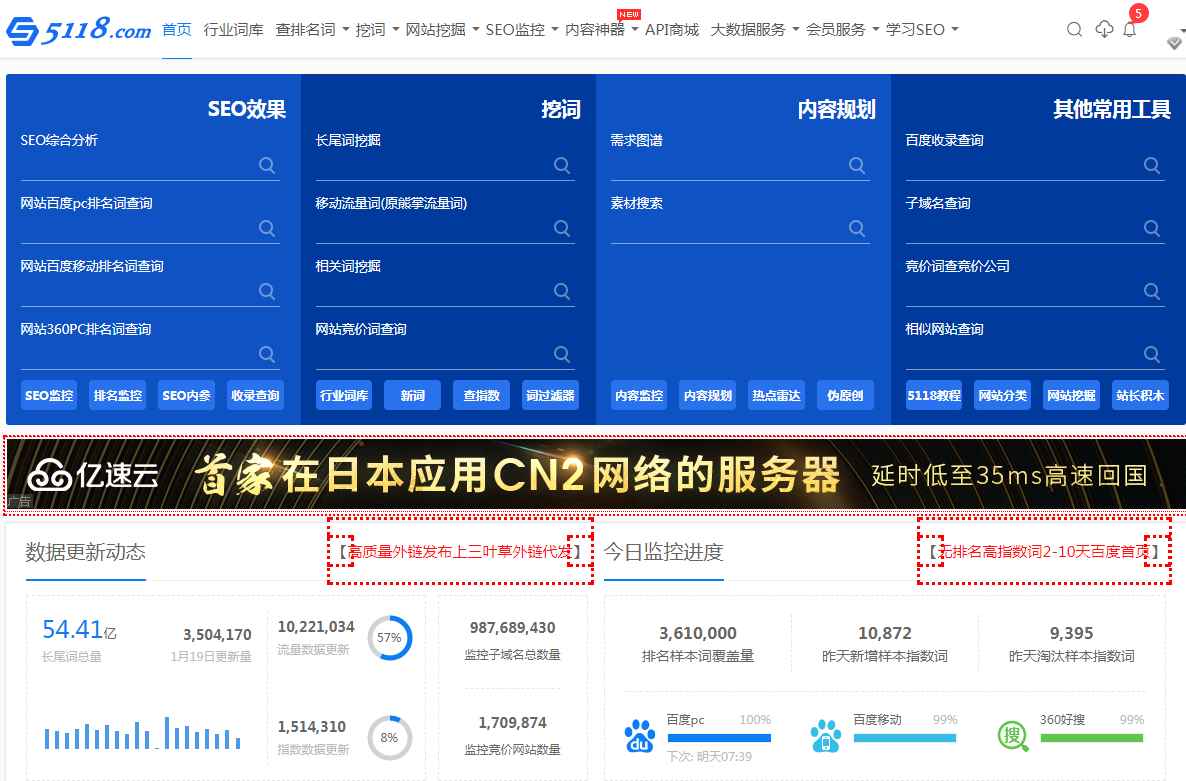1186x781 pixels.
Task: Select the 首页 navigation tab
Action: point(177,30)
